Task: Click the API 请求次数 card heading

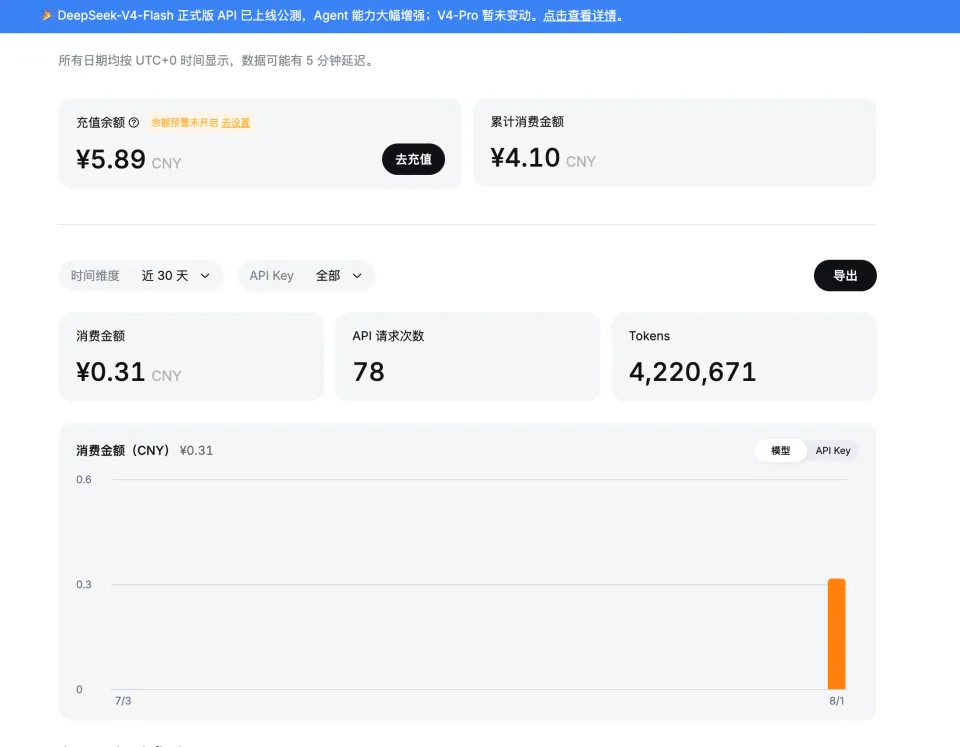Action: (388, 336)
